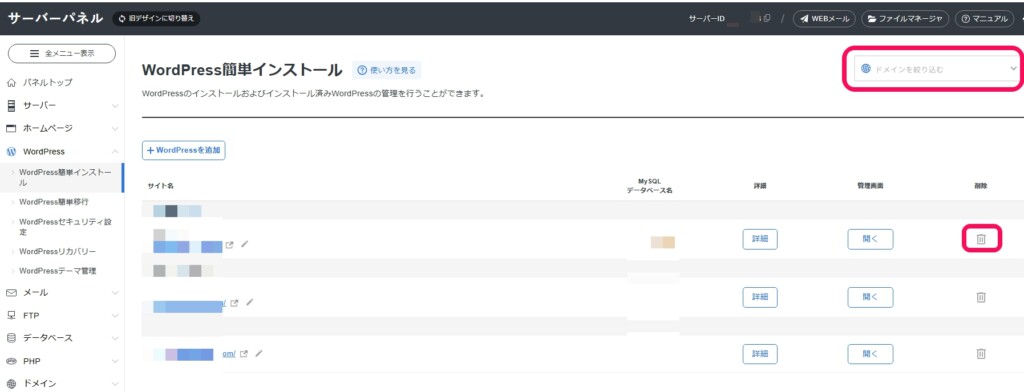Click the home icon beside パネルトップ
The image size is (1024, 392).
pos(10,83)
